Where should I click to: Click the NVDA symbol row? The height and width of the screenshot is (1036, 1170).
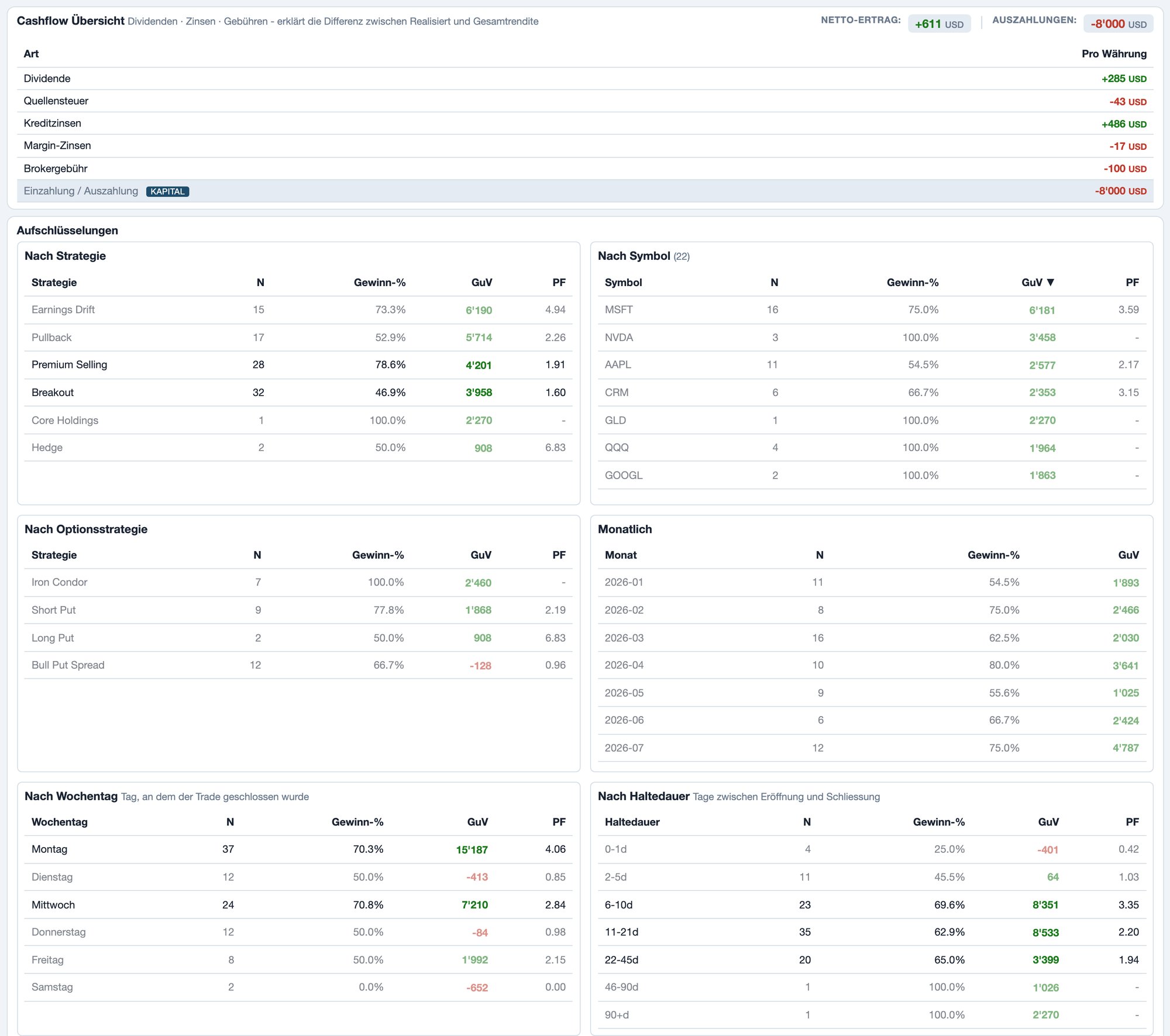click(x=872, y=338)
